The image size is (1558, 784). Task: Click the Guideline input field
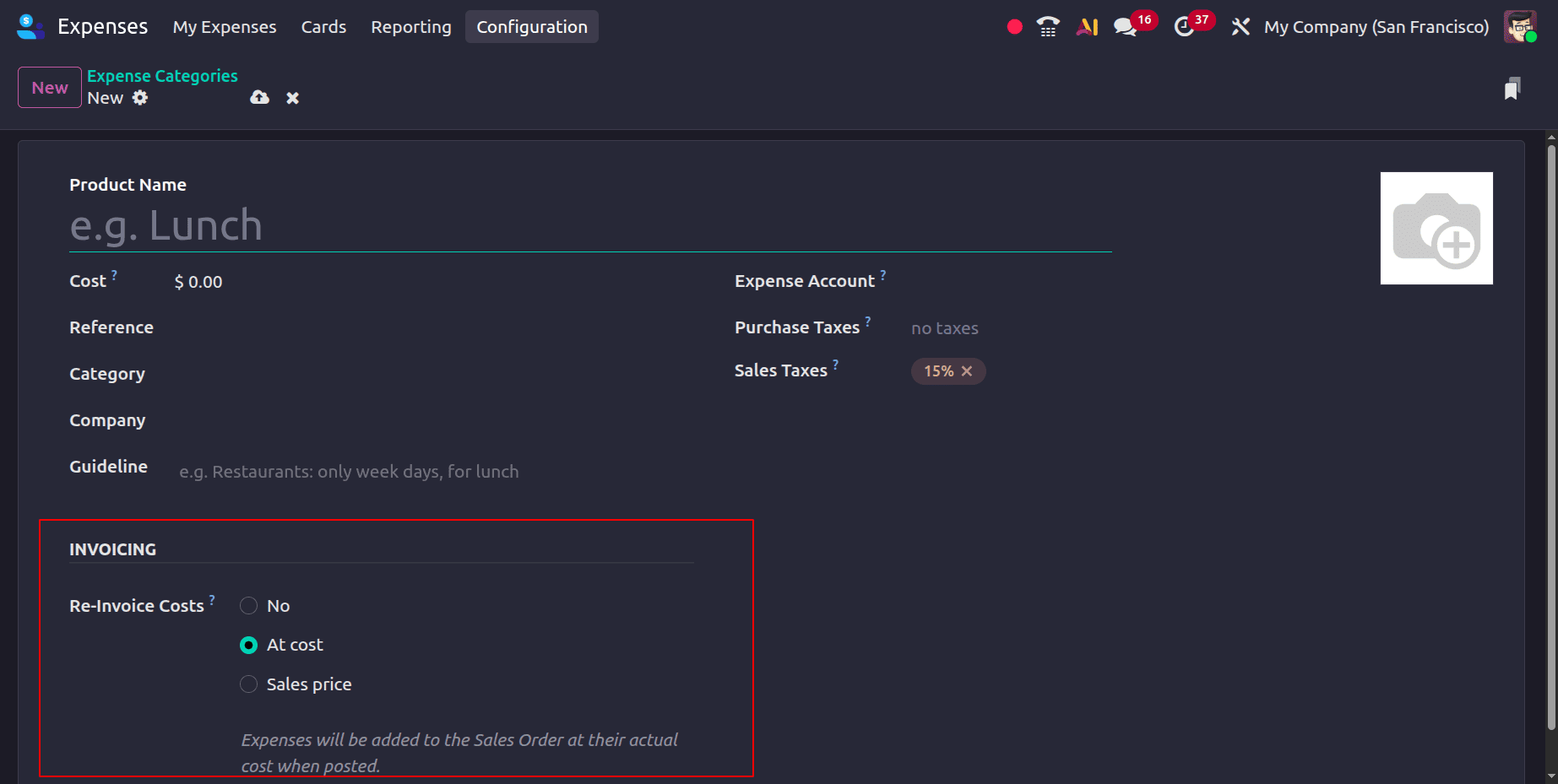[433, 472]
